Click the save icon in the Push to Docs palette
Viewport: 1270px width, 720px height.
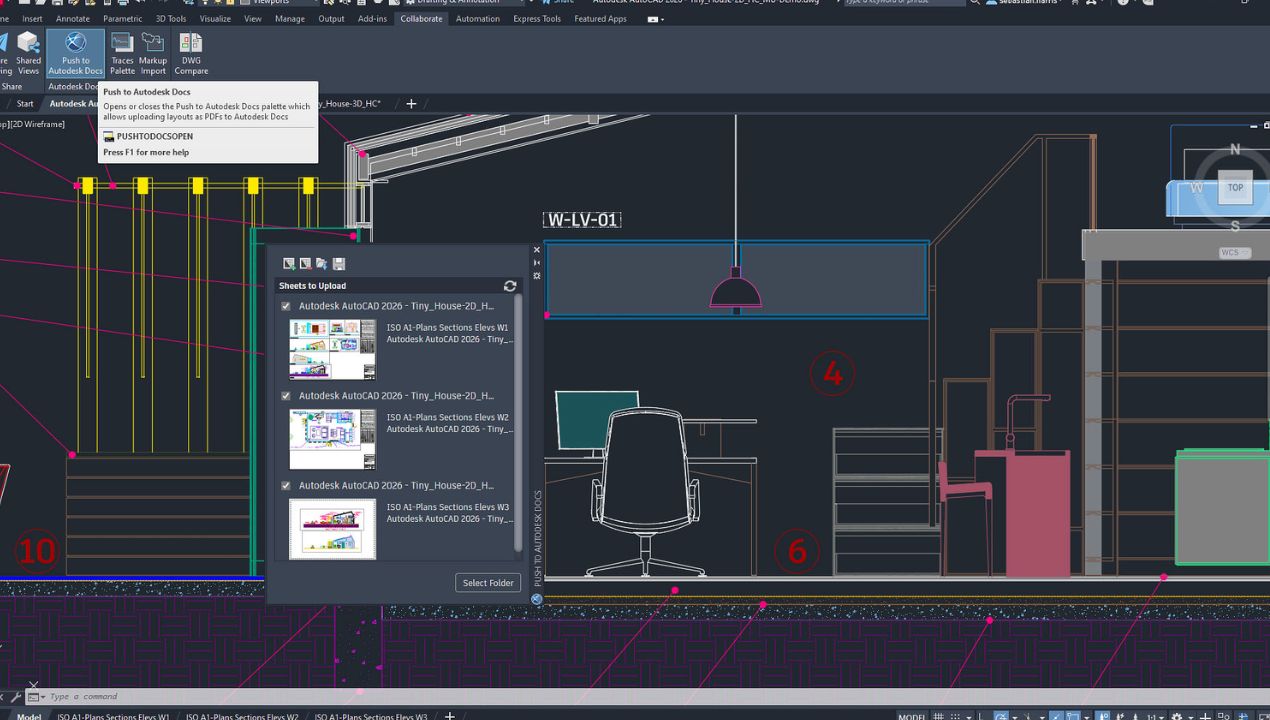pos(339,264)
